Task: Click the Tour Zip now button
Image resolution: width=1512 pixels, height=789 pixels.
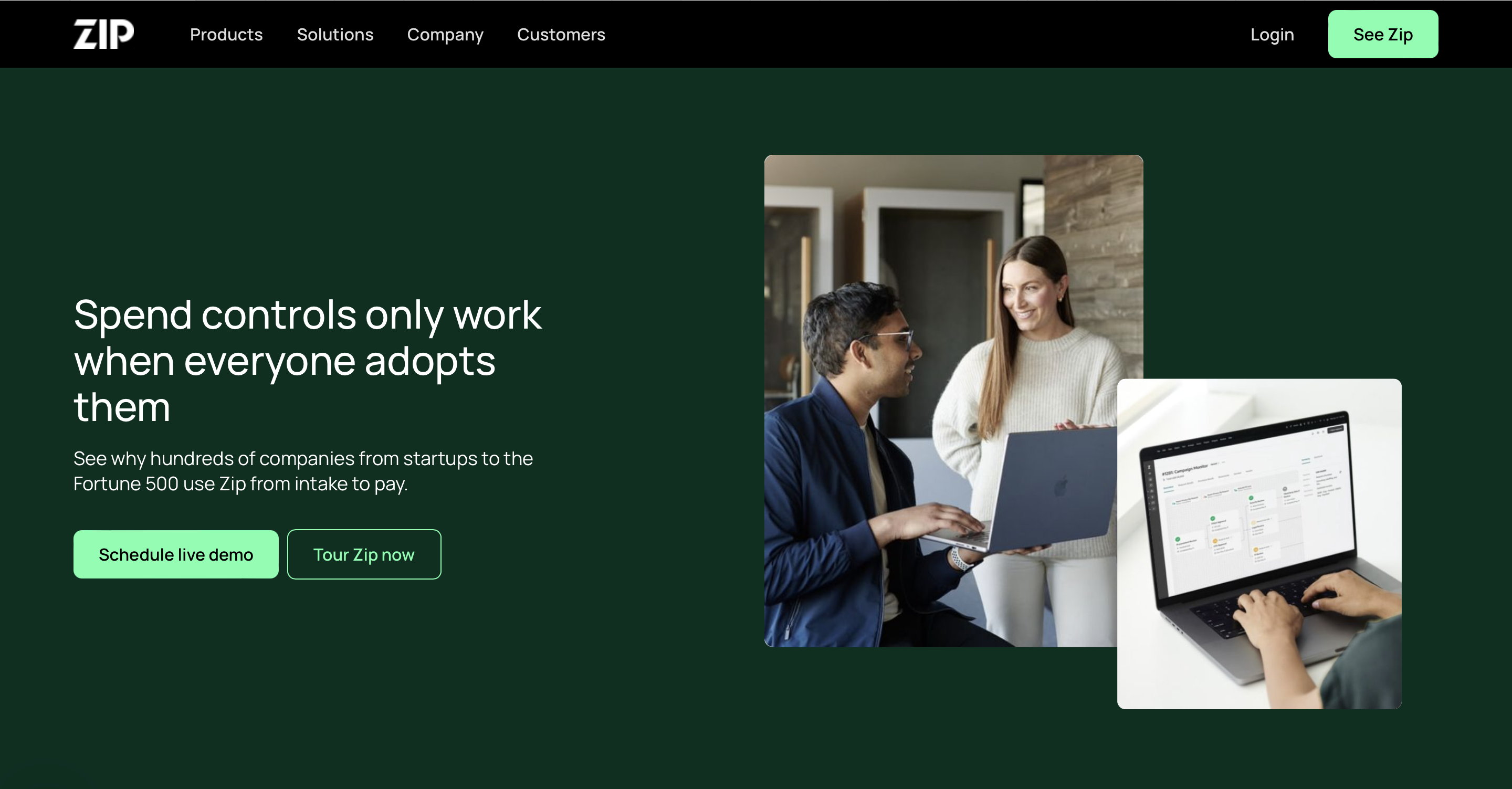Action: [364, 554]
